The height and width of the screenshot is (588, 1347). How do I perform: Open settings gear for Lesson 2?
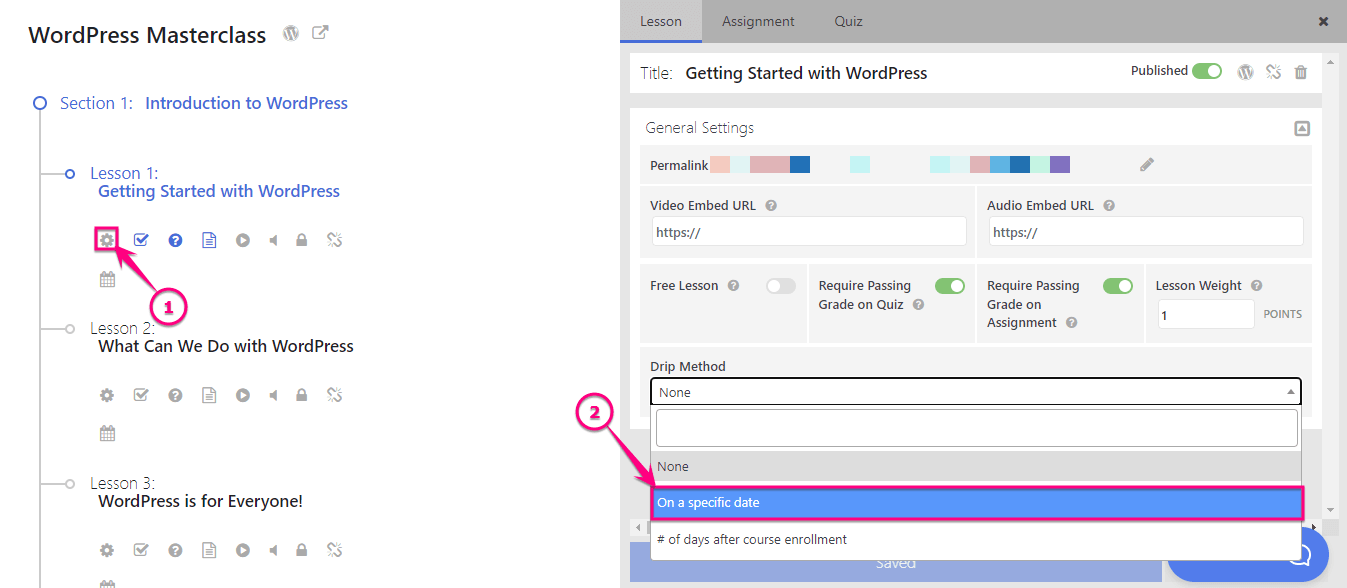pos(107,395)
